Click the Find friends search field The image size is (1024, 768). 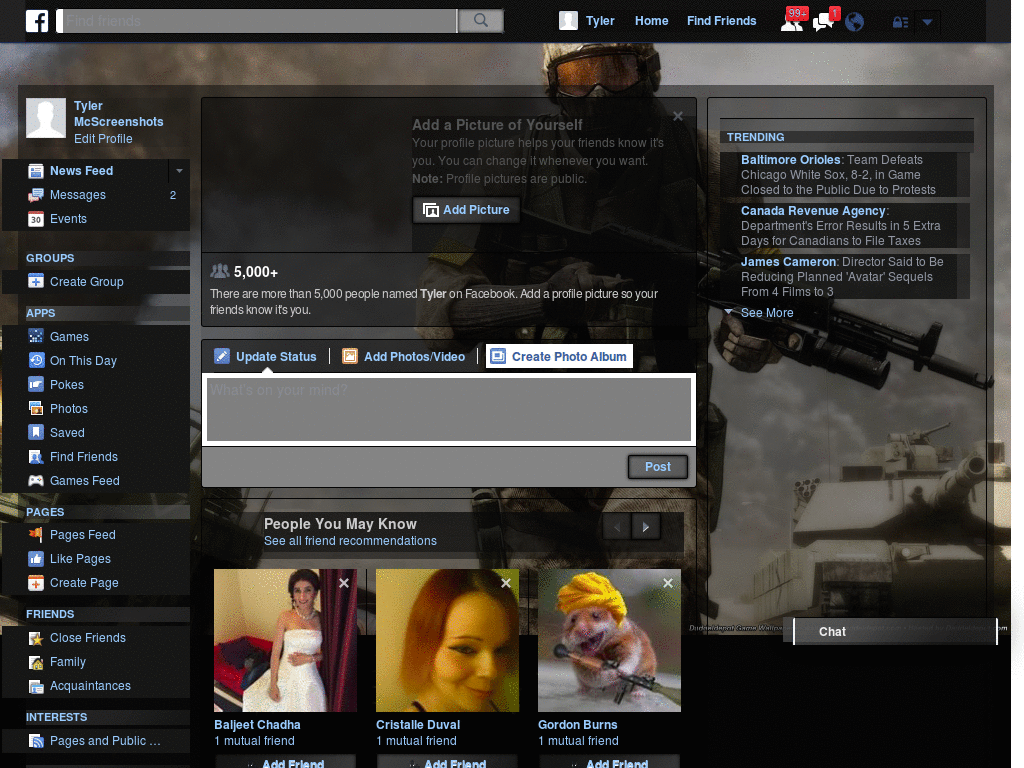pos(258,21)
